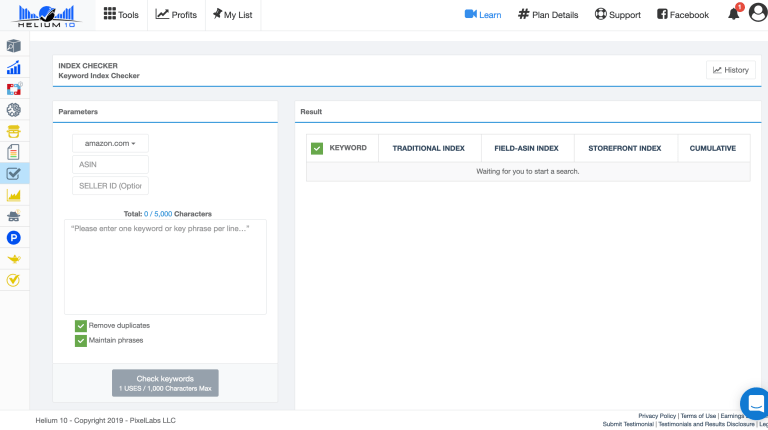
Task: Click the FIELD-ASIN INDEX column header
Action: (527, 148)
